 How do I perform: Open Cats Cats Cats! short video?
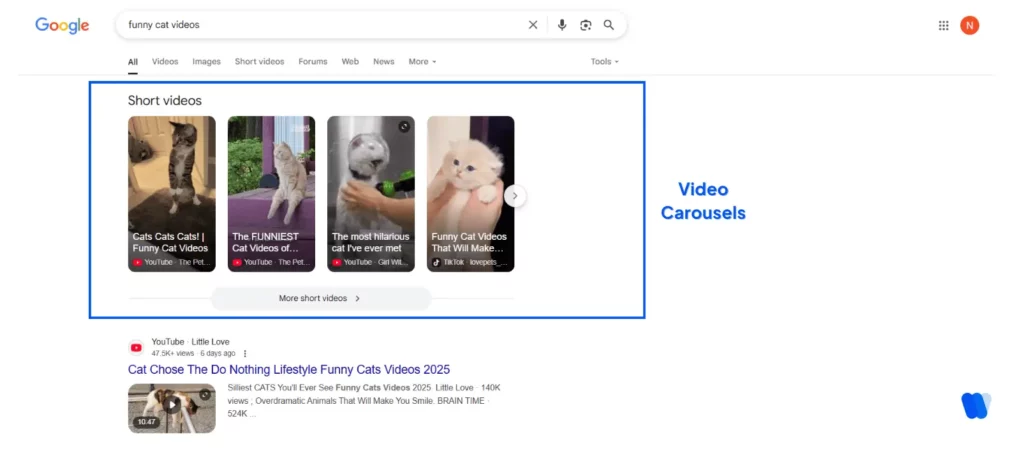(172, 194)
